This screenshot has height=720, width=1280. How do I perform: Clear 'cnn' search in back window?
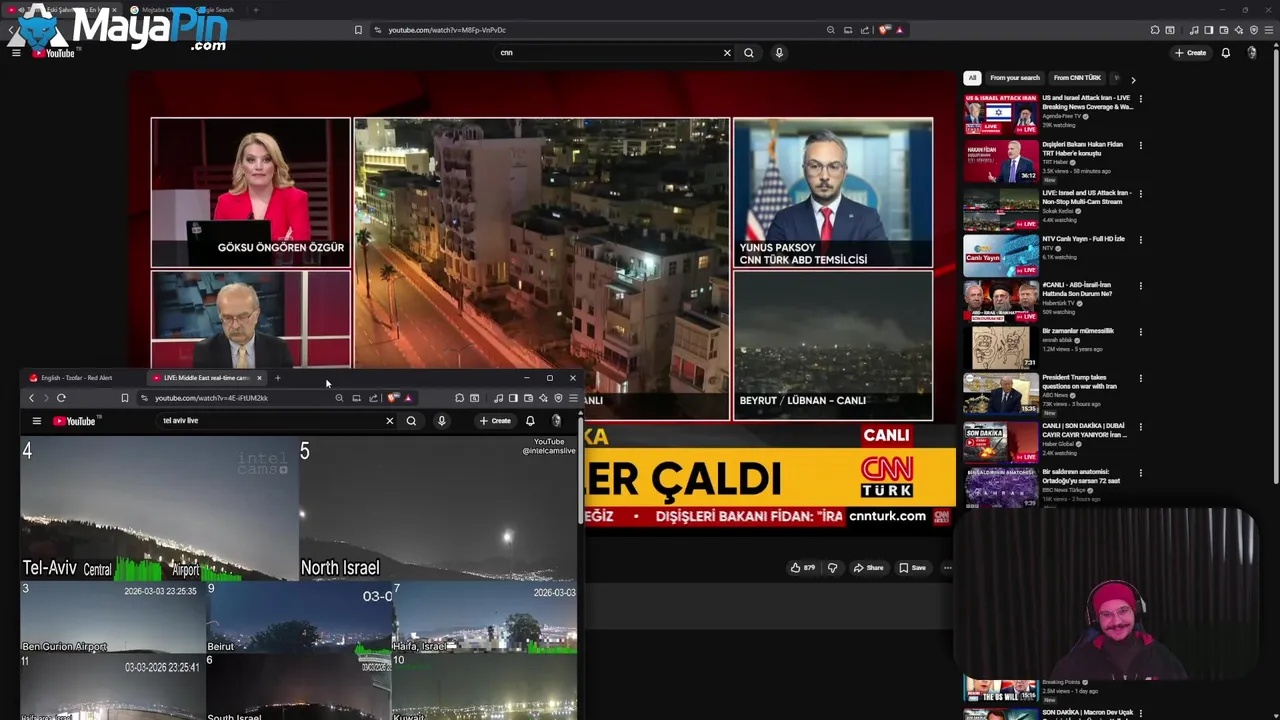point(727,53)
